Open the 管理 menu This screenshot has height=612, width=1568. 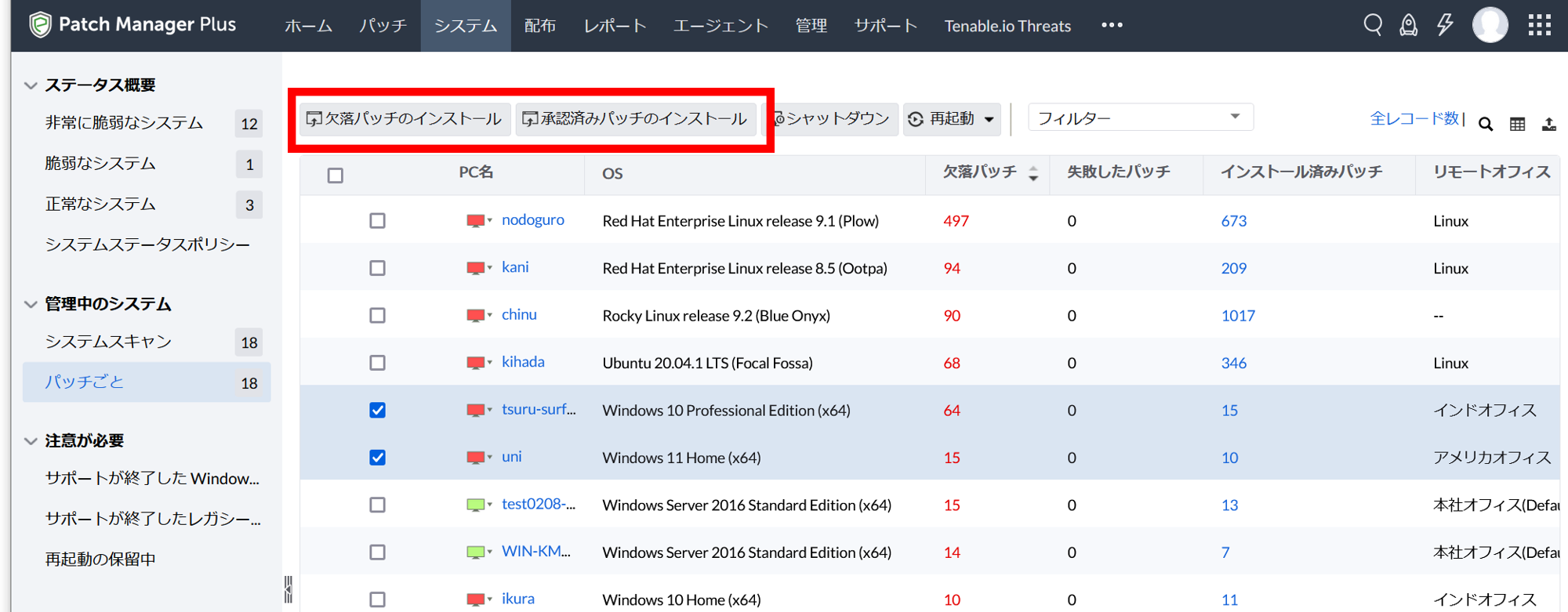[x=811, y=26]
